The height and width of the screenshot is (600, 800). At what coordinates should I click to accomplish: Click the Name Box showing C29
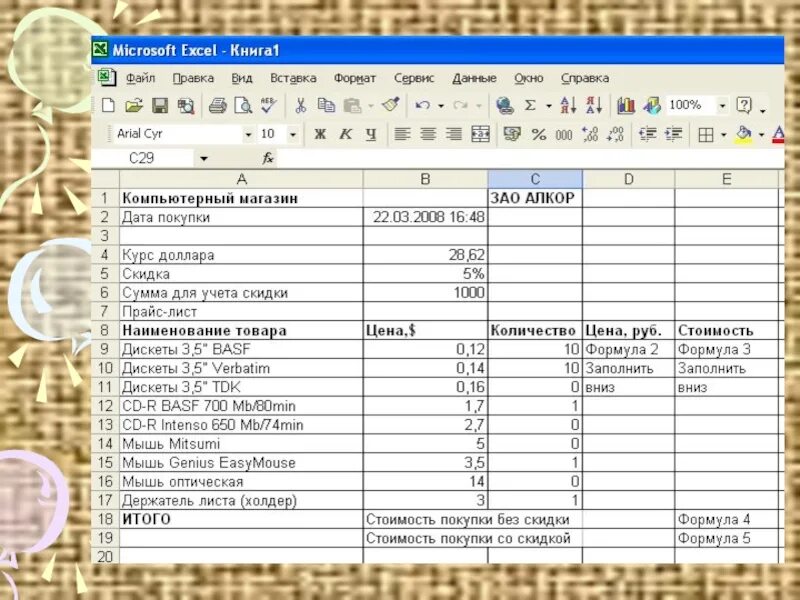point(142,158)
